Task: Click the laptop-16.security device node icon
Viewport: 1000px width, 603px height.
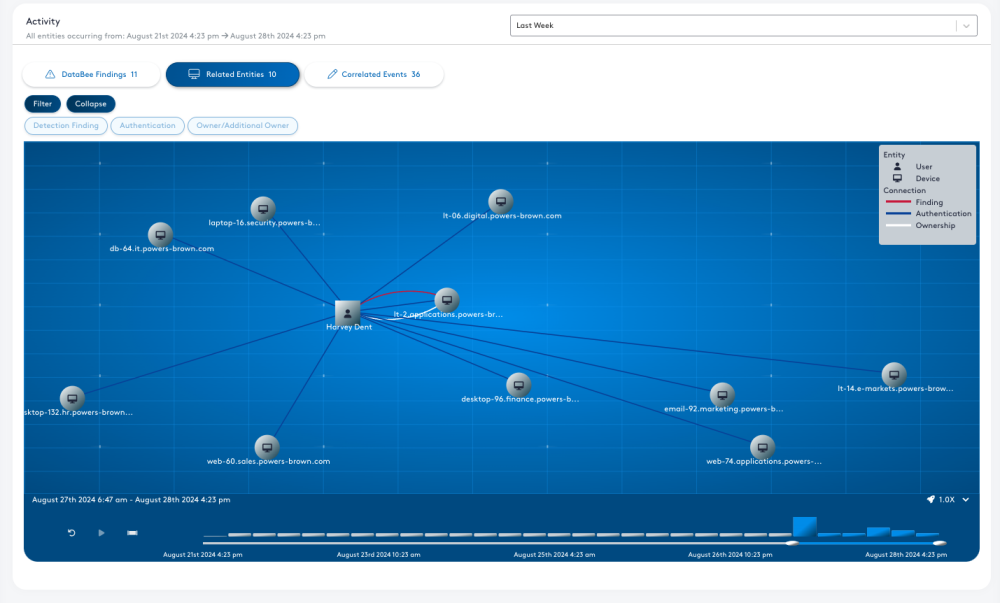Action: (x=263, y=208)
